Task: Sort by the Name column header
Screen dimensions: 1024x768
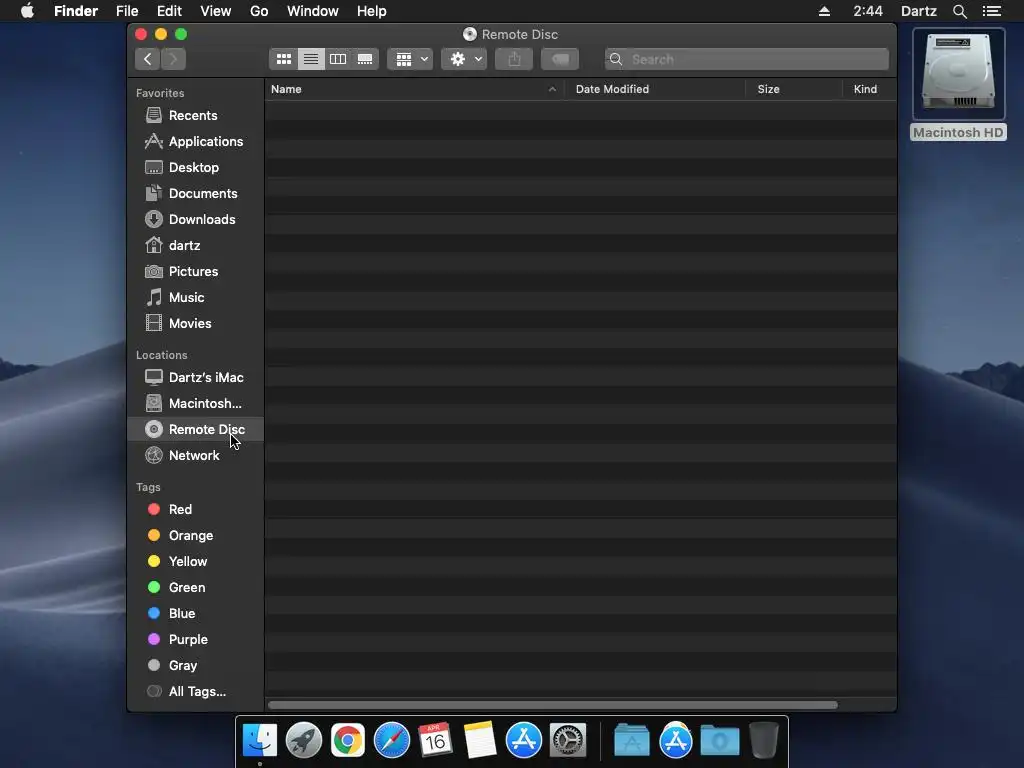Action: point(415,89)
